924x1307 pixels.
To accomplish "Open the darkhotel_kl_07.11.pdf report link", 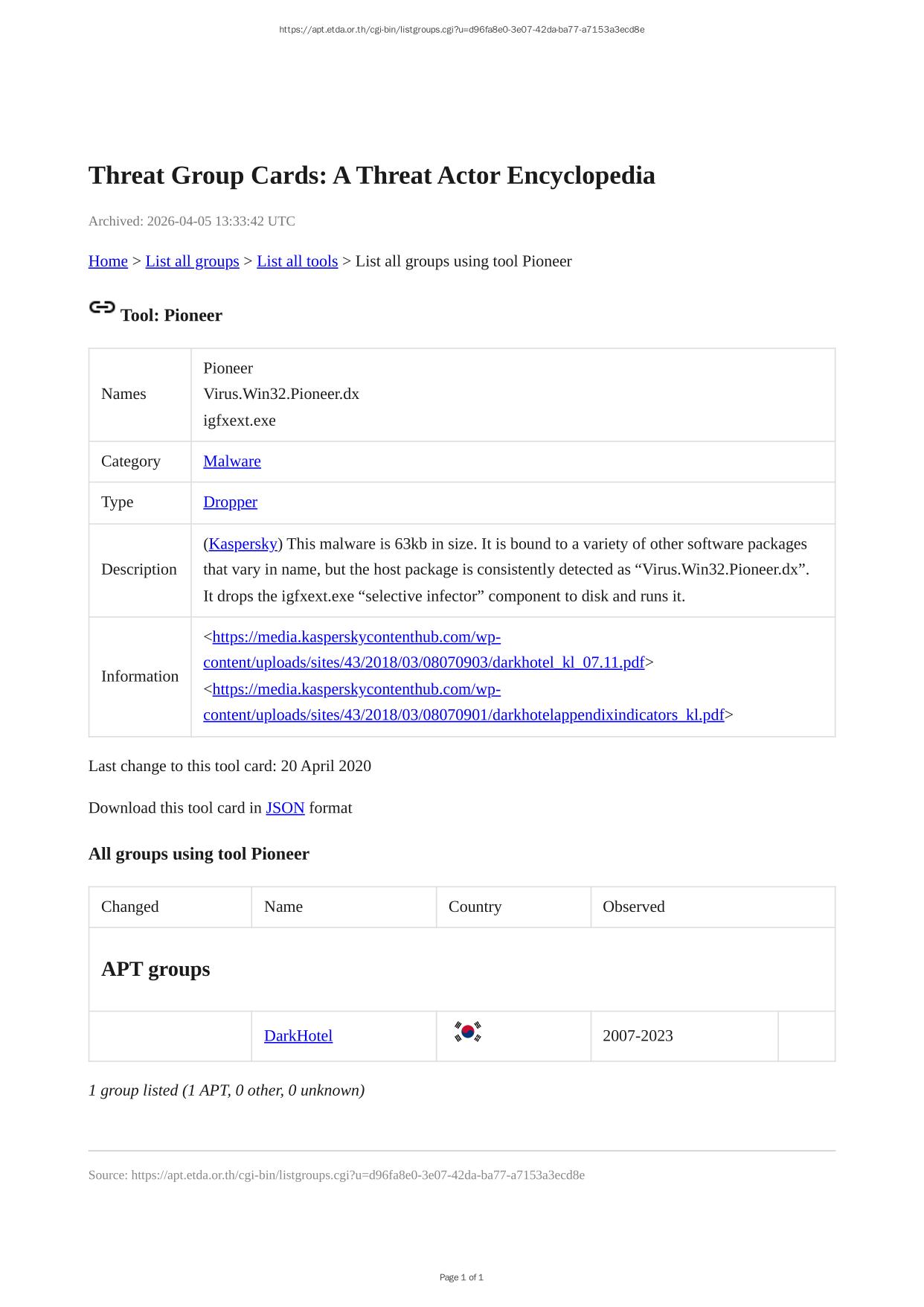I will coord(423,662).
